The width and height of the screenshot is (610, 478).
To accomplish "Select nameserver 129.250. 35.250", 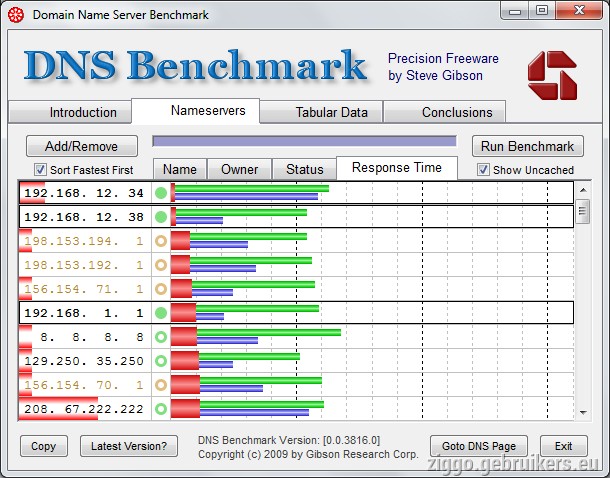I will point(84,361).
